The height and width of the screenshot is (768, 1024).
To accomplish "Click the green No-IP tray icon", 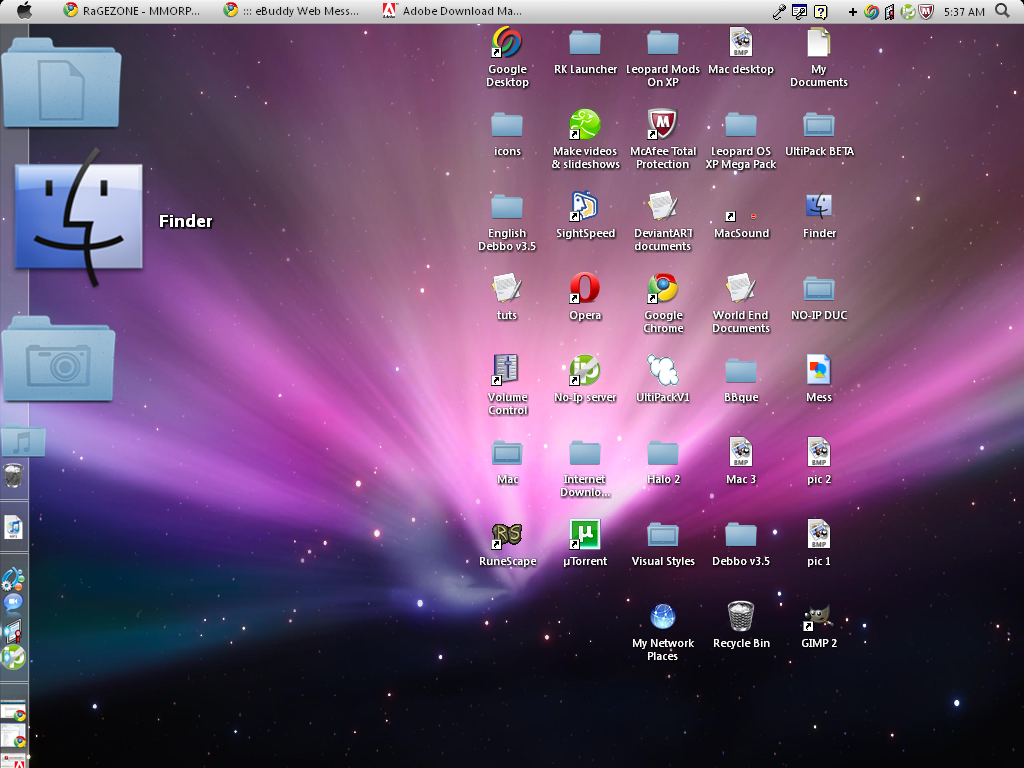I will [x=908, y=12].
